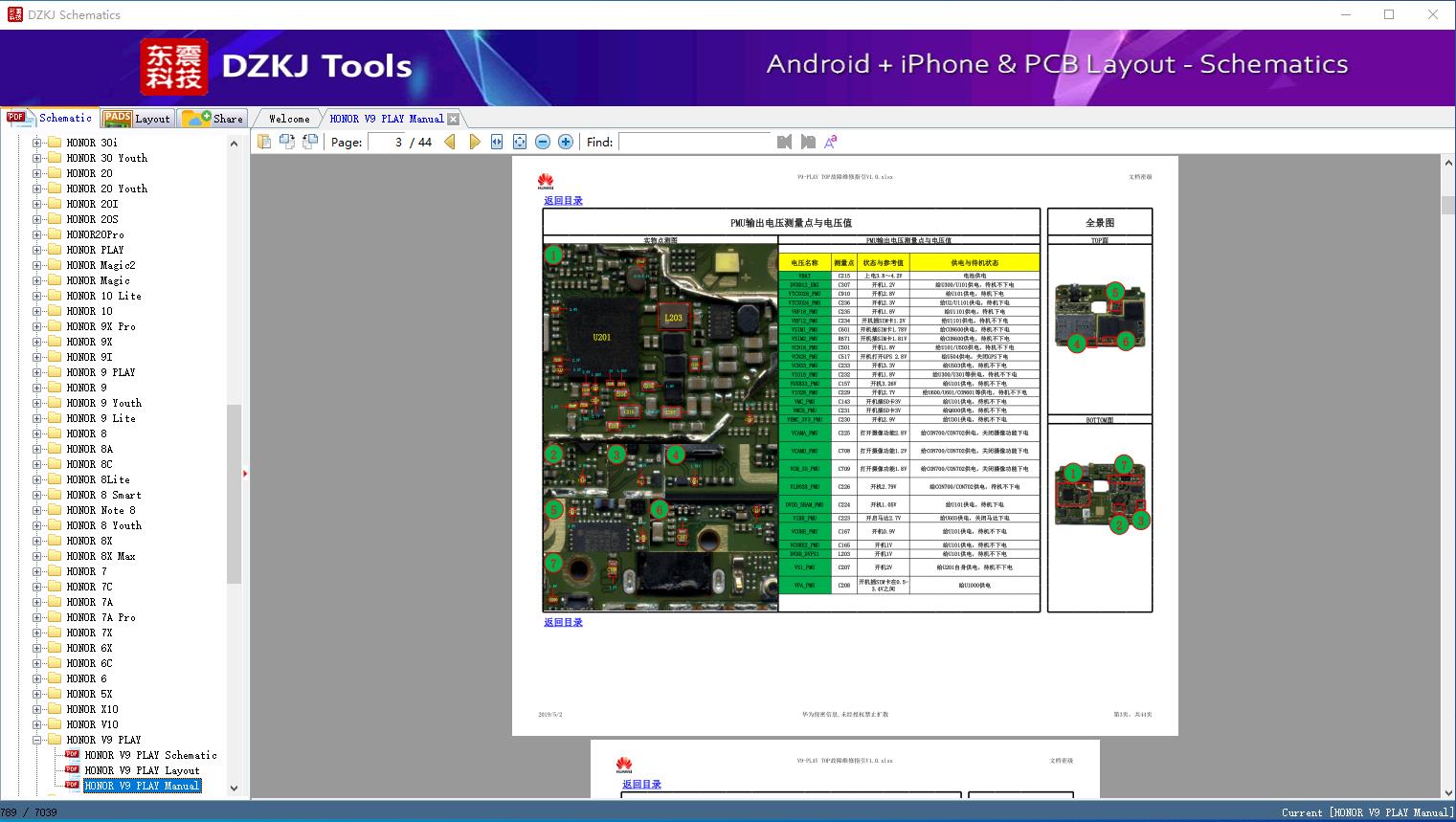Image resolution: width=1456 pixels, height=822 pixels.
Task: Select the HONOR 8Lite folder row
Action: pyautogui.click(x=98, y=479)
